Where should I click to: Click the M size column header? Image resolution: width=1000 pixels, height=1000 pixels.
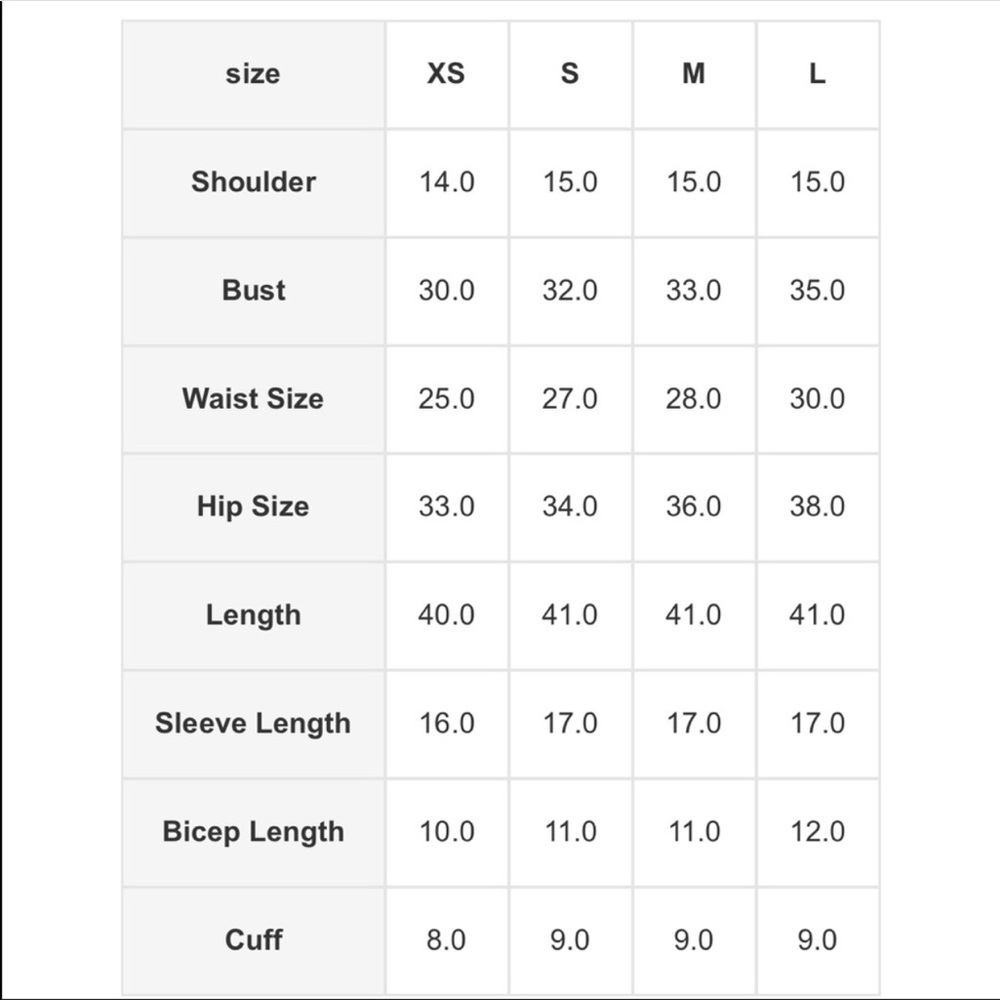click(x=694, y=74)
